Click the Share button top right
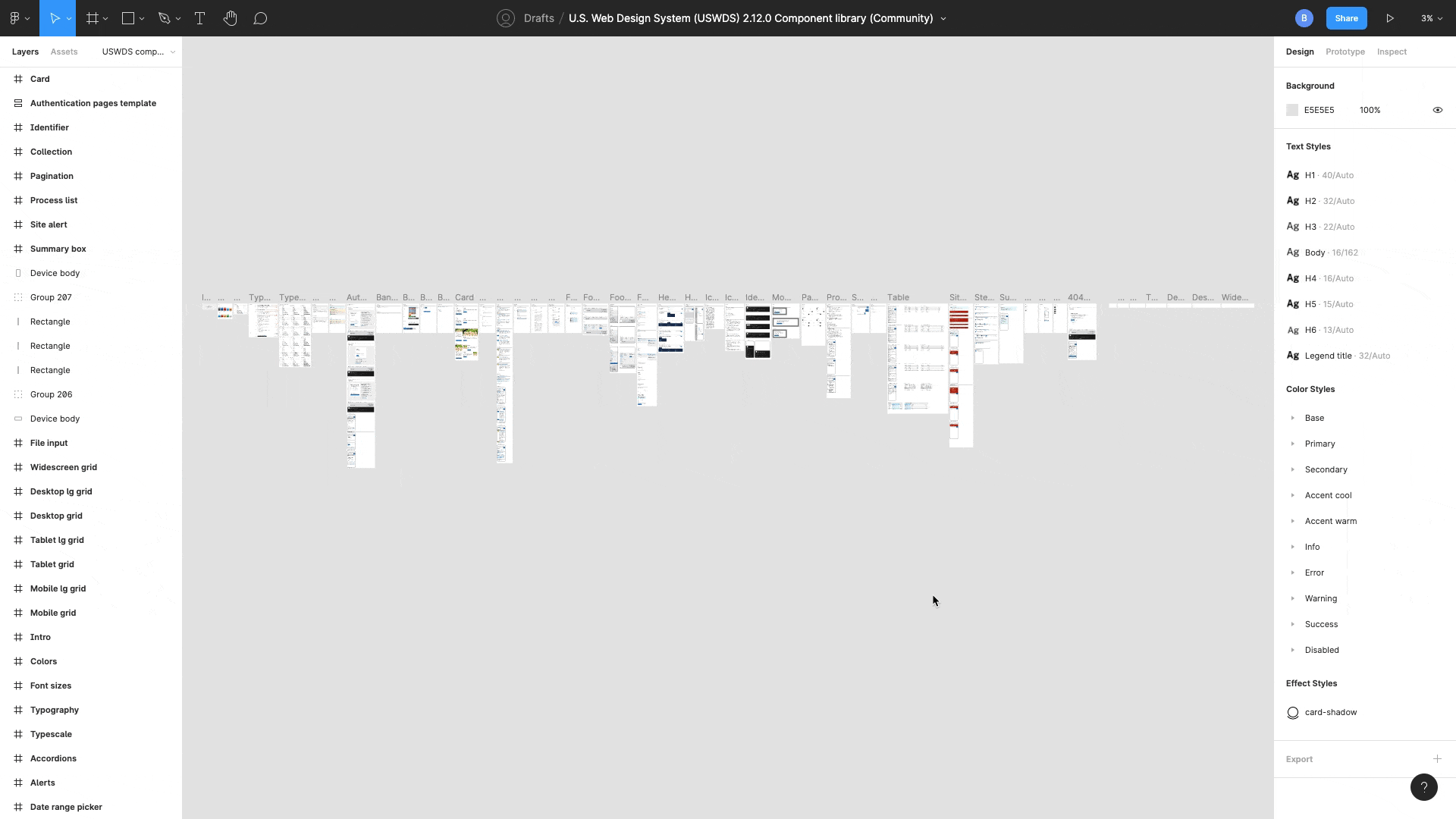The image size is (1456, 819). pos(1347,18)
